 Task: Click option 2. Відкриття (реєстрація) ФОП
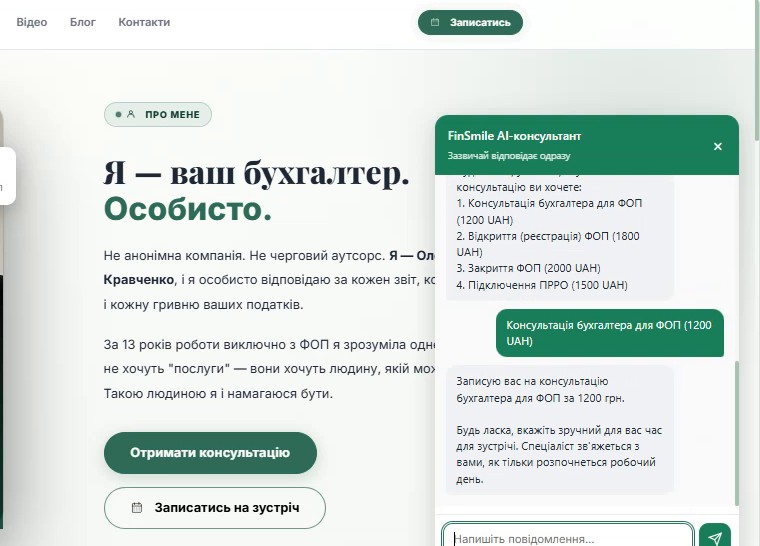pyautogui.click(x=548, y=244)
